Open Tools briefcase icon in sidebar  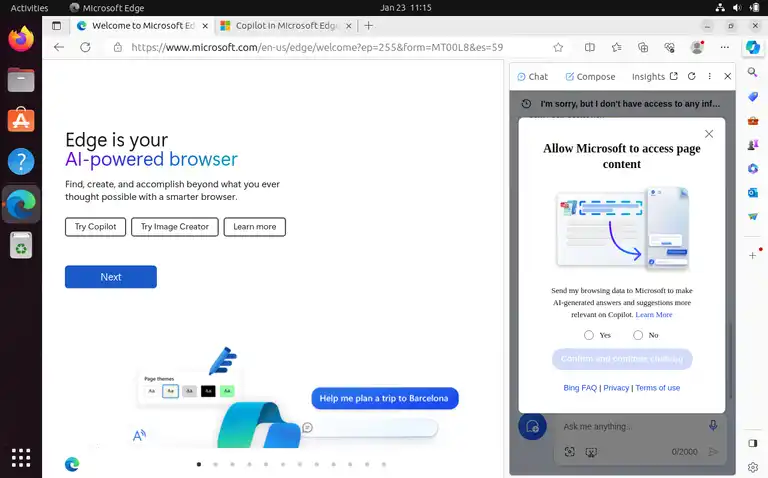coord(753,120)
